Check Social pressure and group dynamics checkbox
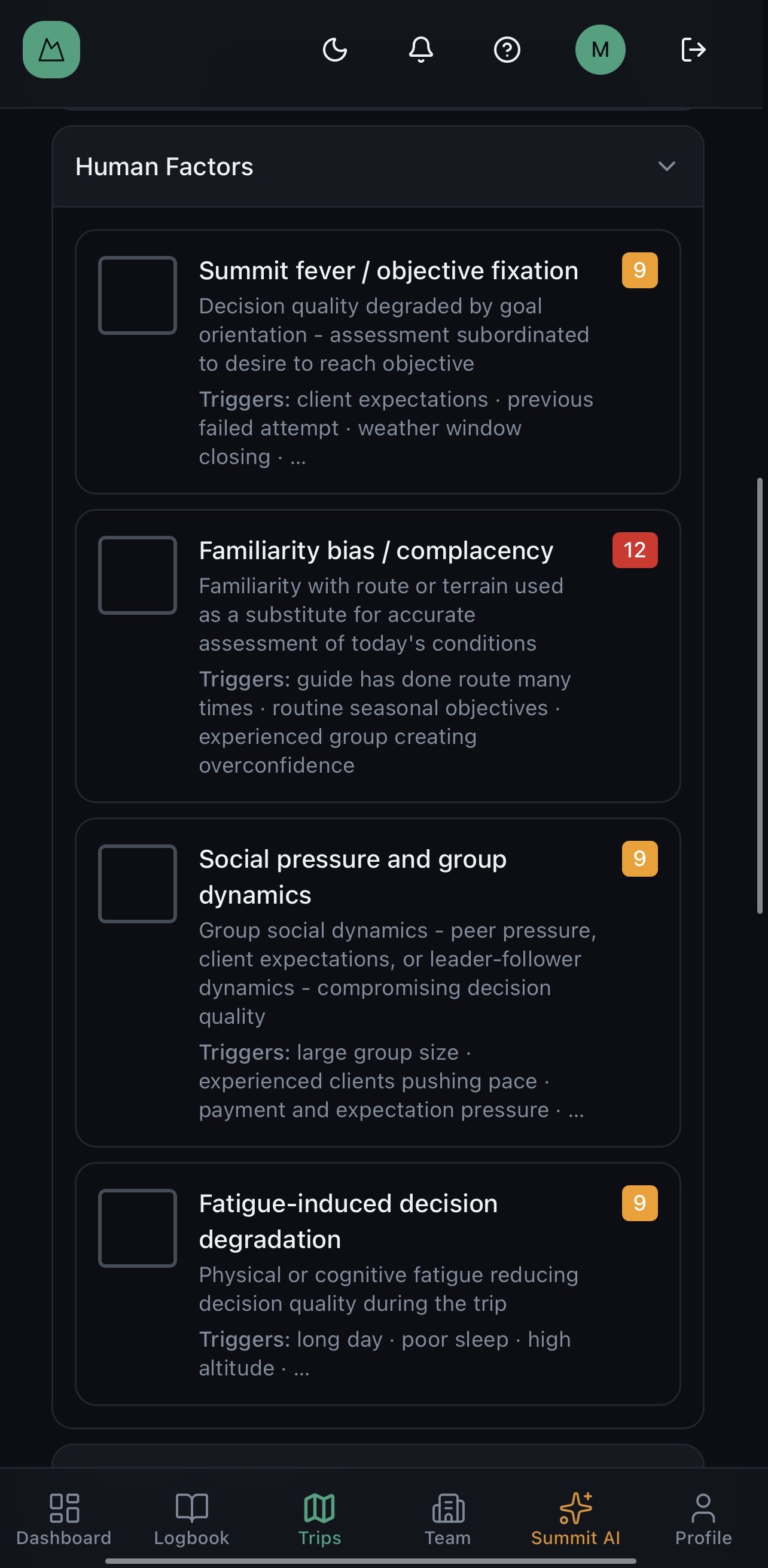 click(x=138, y=884)
